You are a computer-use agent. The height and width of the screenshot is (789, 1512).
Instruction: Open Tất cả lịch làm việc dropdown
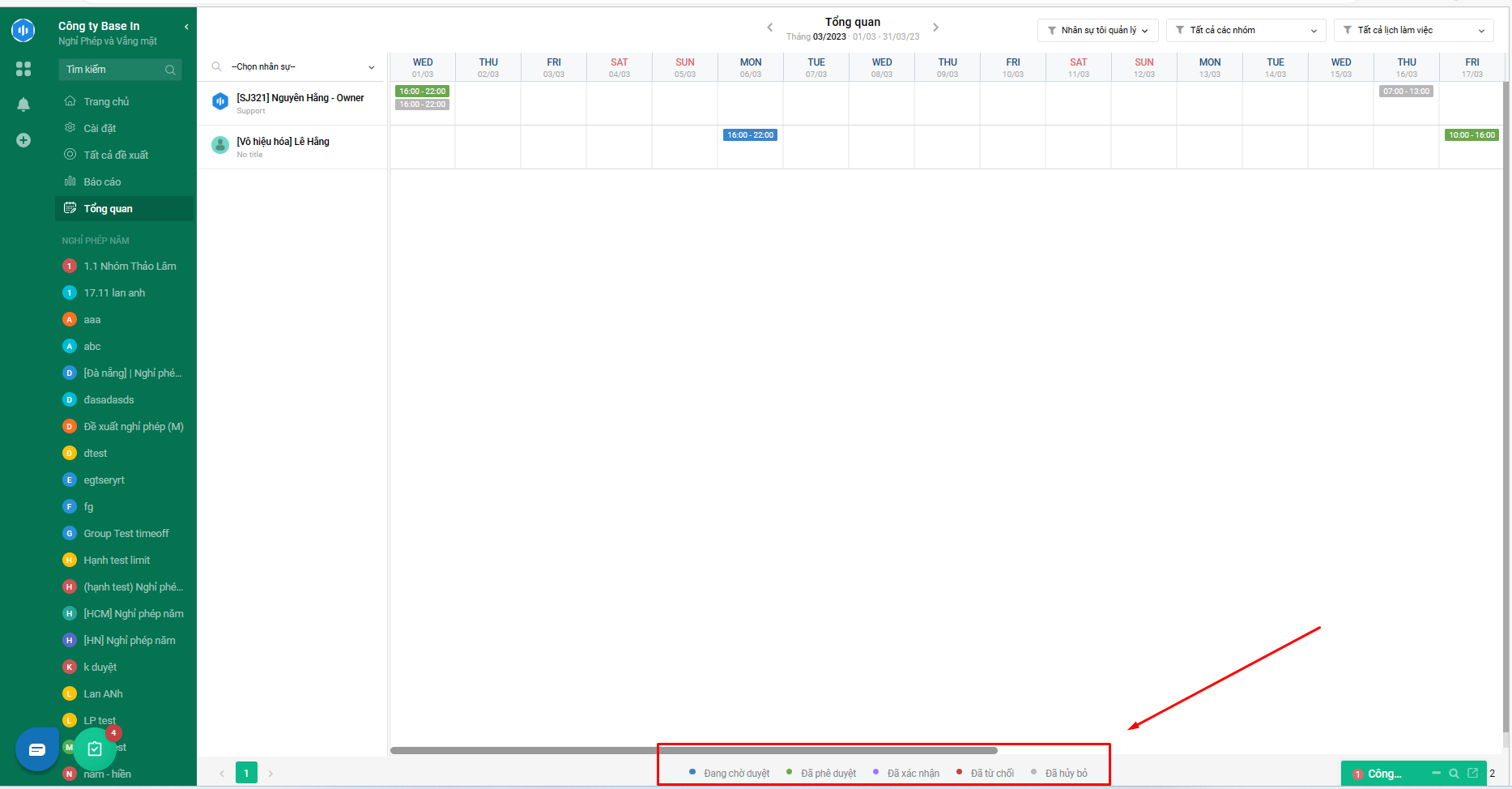(x=1413, y=30)
